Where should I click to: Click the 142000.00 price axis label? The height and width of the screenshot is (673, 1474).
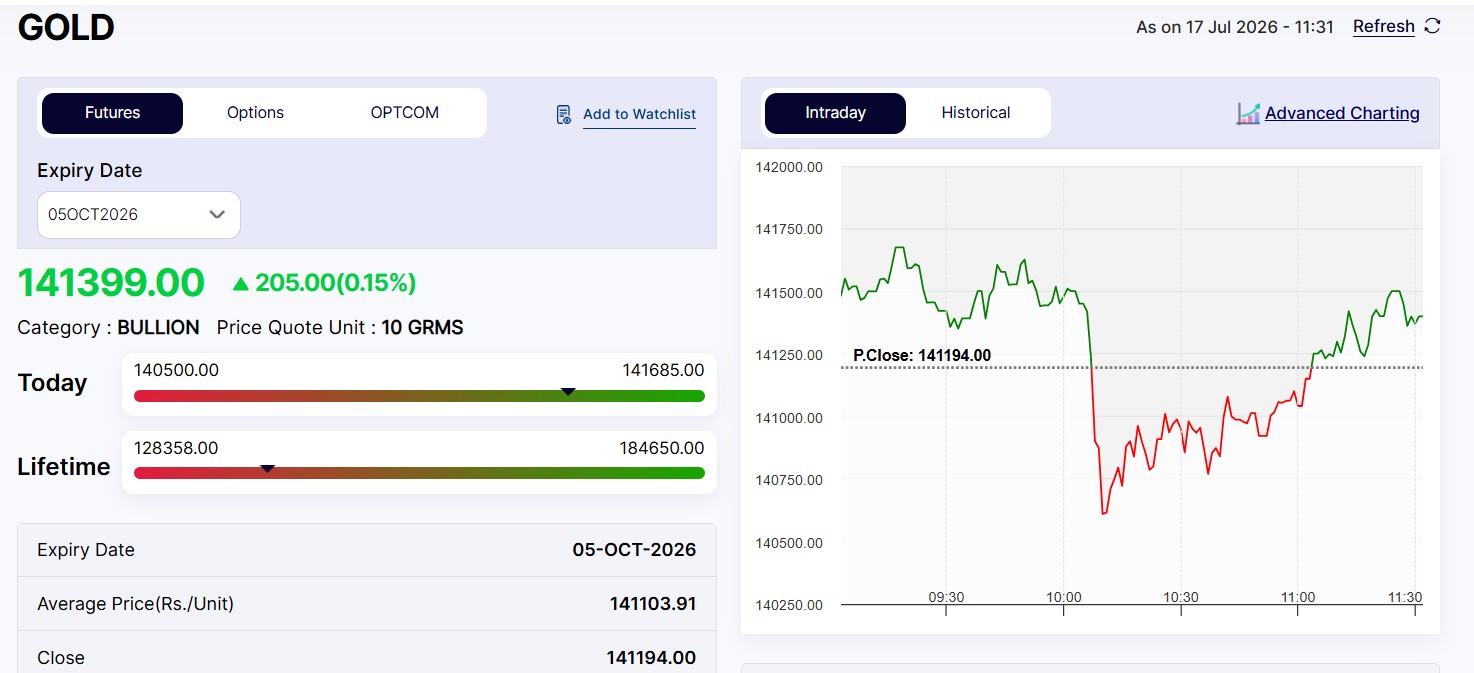pos(789,167)
